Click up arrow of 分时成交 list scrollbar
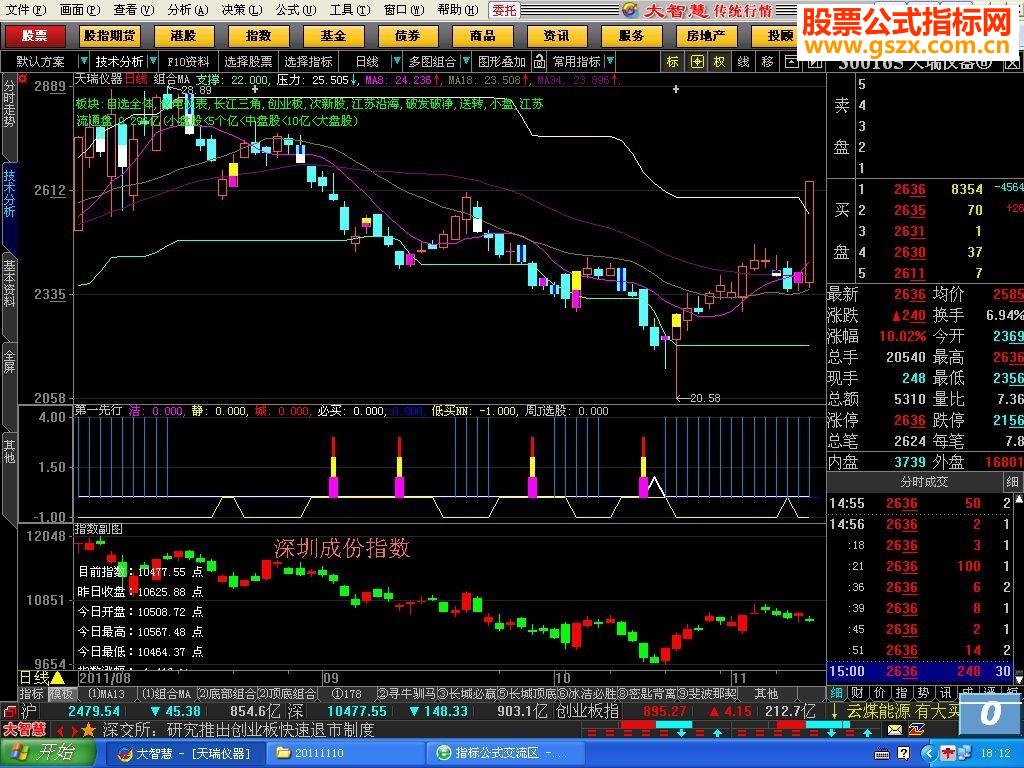 [1018, 499]
